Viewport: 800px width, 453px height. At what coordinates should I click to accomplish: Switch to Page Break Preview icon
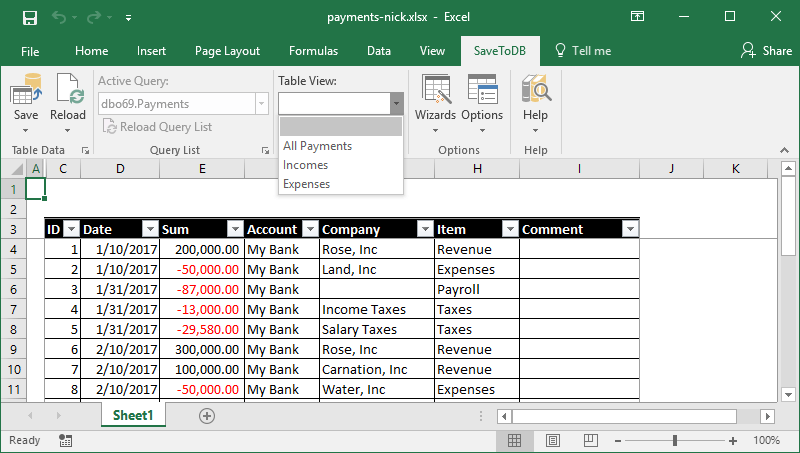coord(591,440)
